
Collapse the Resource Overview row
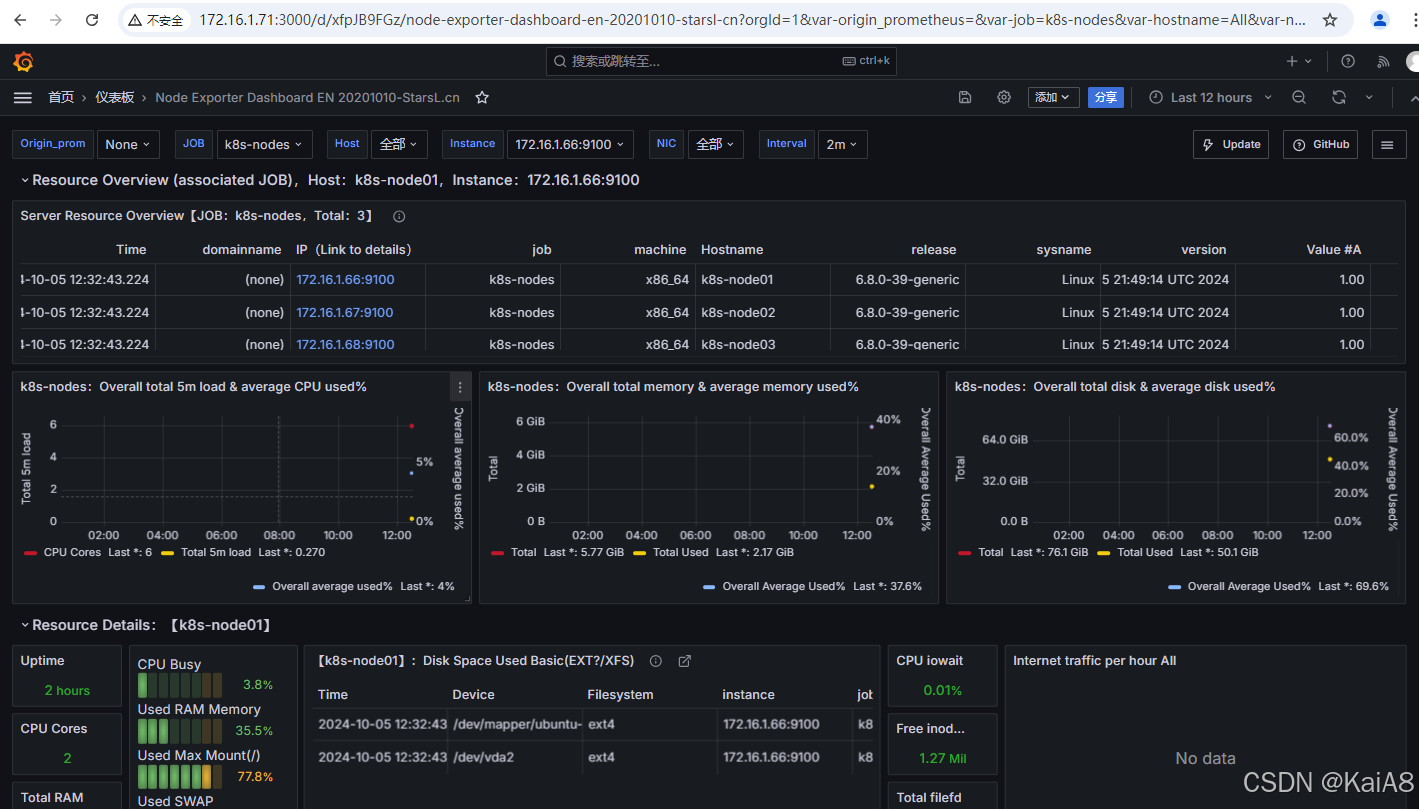click(x=25, y=180)
